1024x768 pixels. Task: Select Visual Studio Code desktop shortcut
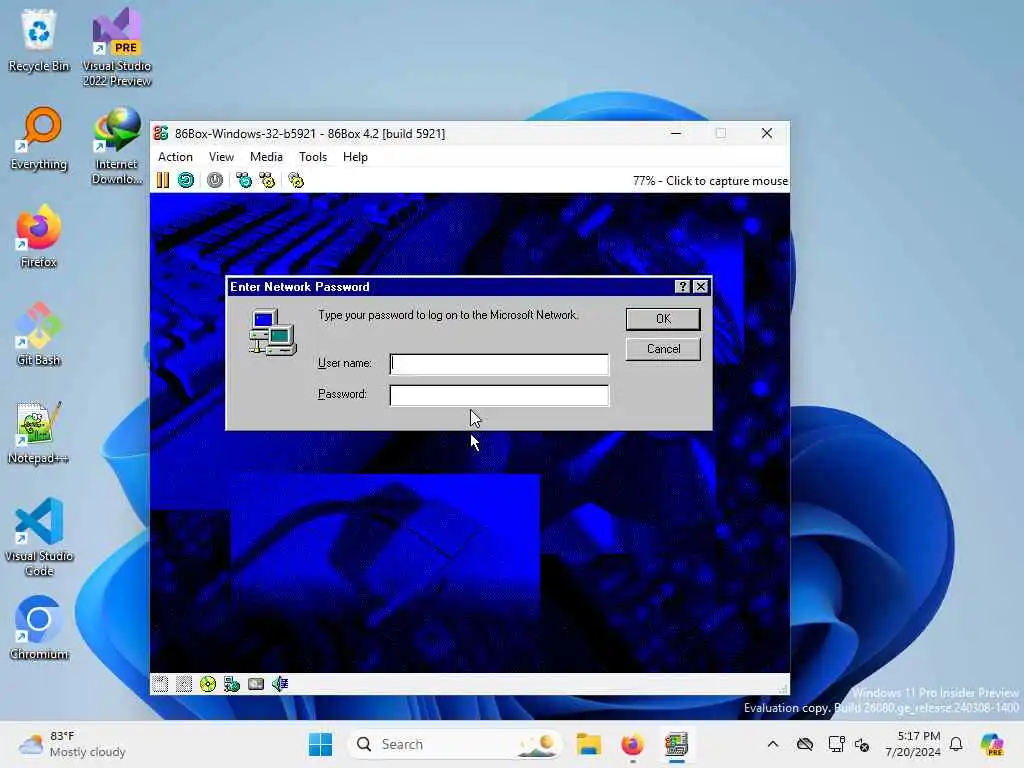(39, 537)
